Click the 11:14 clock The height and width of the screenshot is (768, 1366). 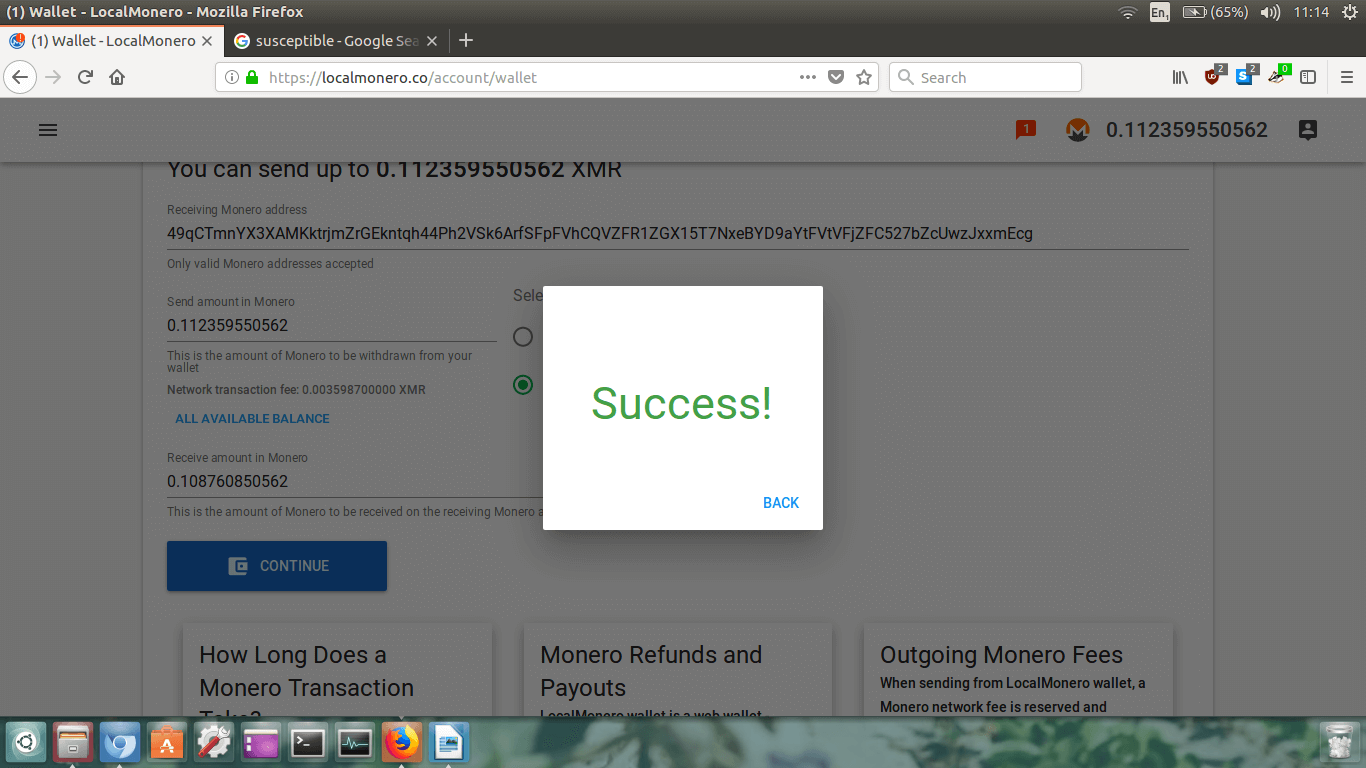[x=1311, y=12]
